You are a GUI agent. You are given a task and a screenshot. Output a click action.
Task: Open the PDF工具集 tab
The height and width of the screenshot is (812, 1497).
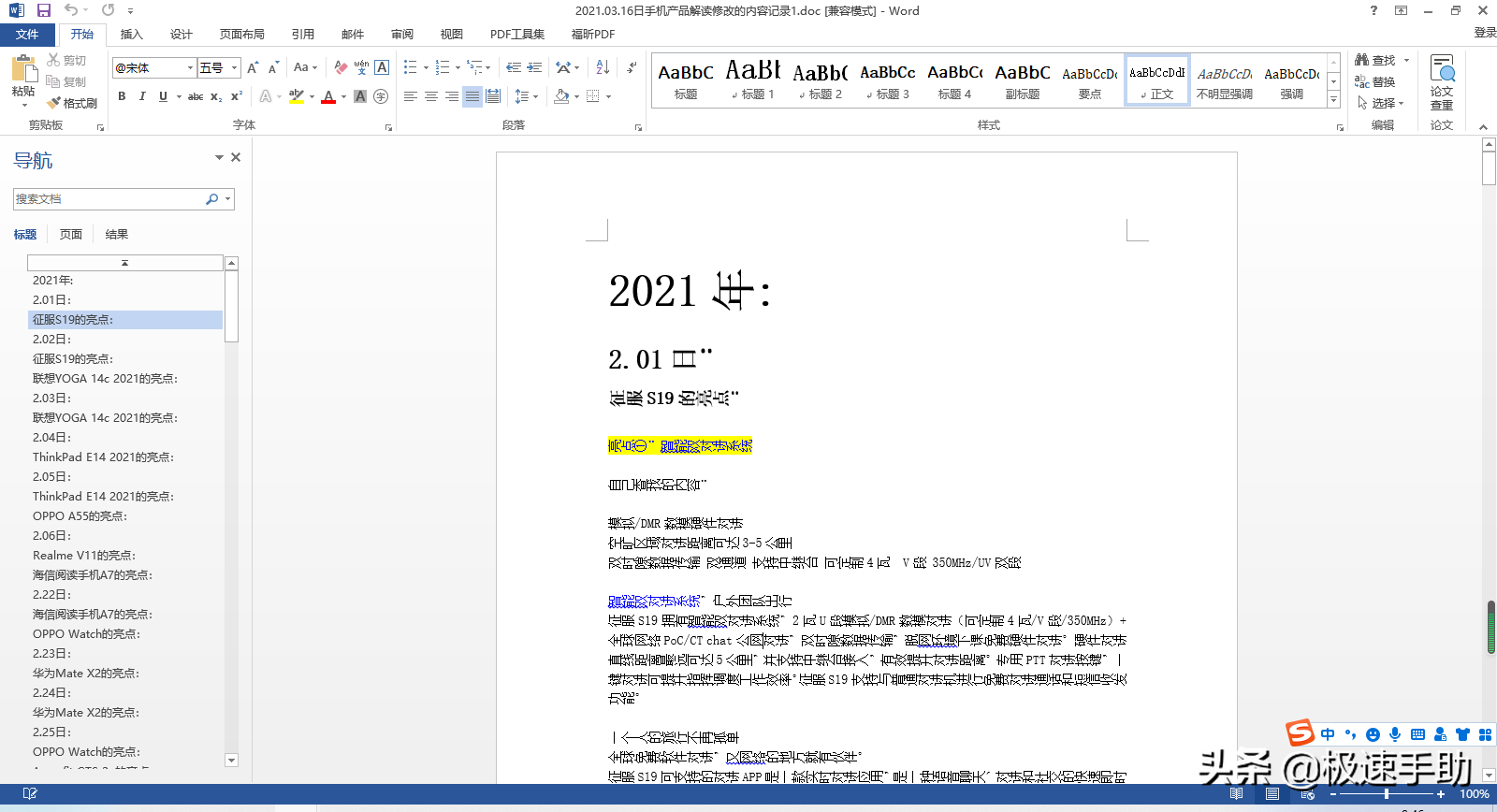tap(517, 35)
